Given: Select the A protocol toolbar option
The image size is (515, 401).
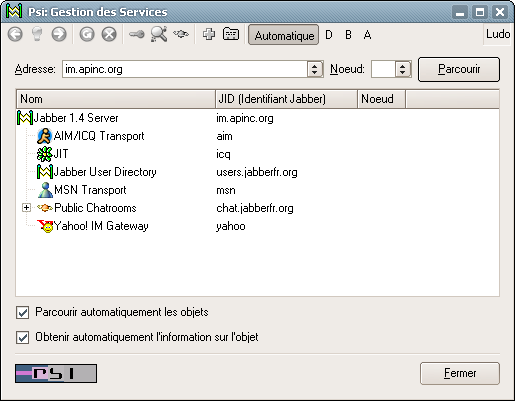Looking at the screenshot, I should (x=367, y=35).
